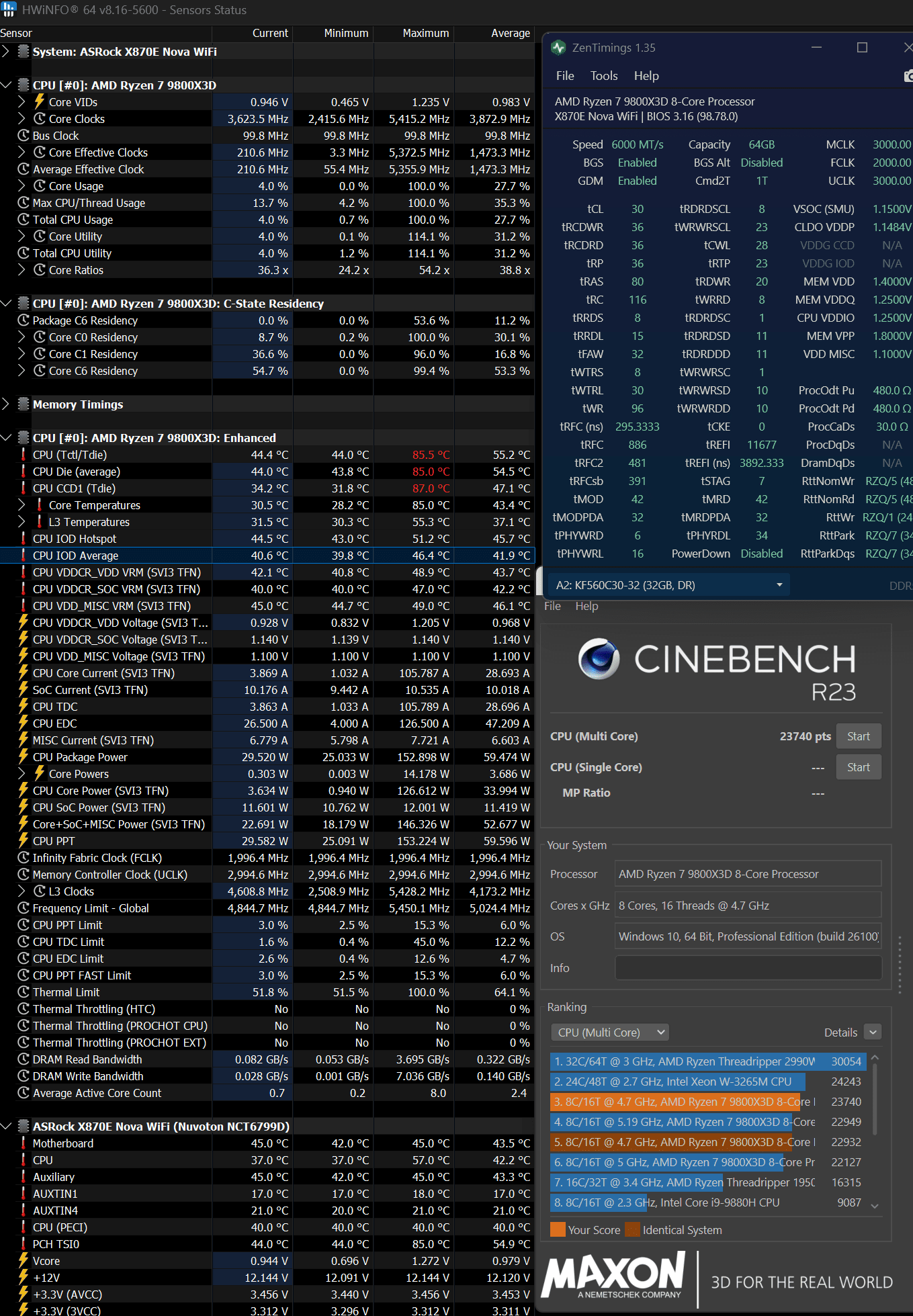Minimize the ZenTimings window
This screenshot has width=913, height=1316.
coord(817,48)
